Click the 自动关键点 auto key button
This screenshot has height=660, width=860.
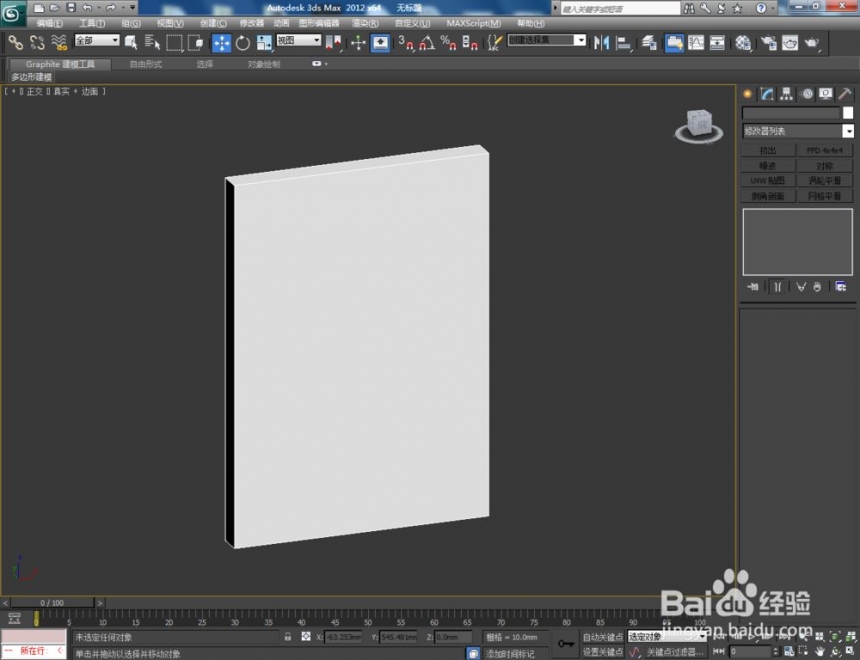[x=603, y=636]
